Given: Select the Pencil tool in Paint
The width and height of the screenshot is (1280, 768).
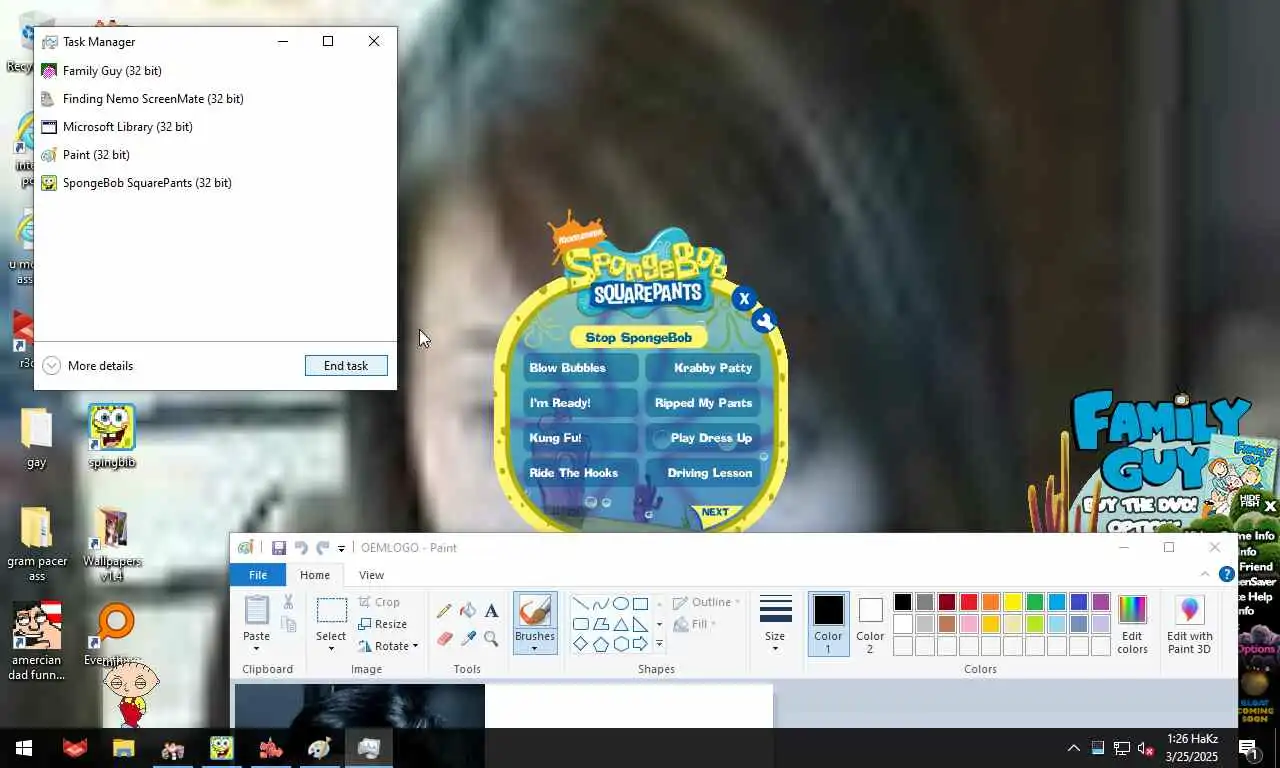Looking at the screenshot, I should coord(444,610).
